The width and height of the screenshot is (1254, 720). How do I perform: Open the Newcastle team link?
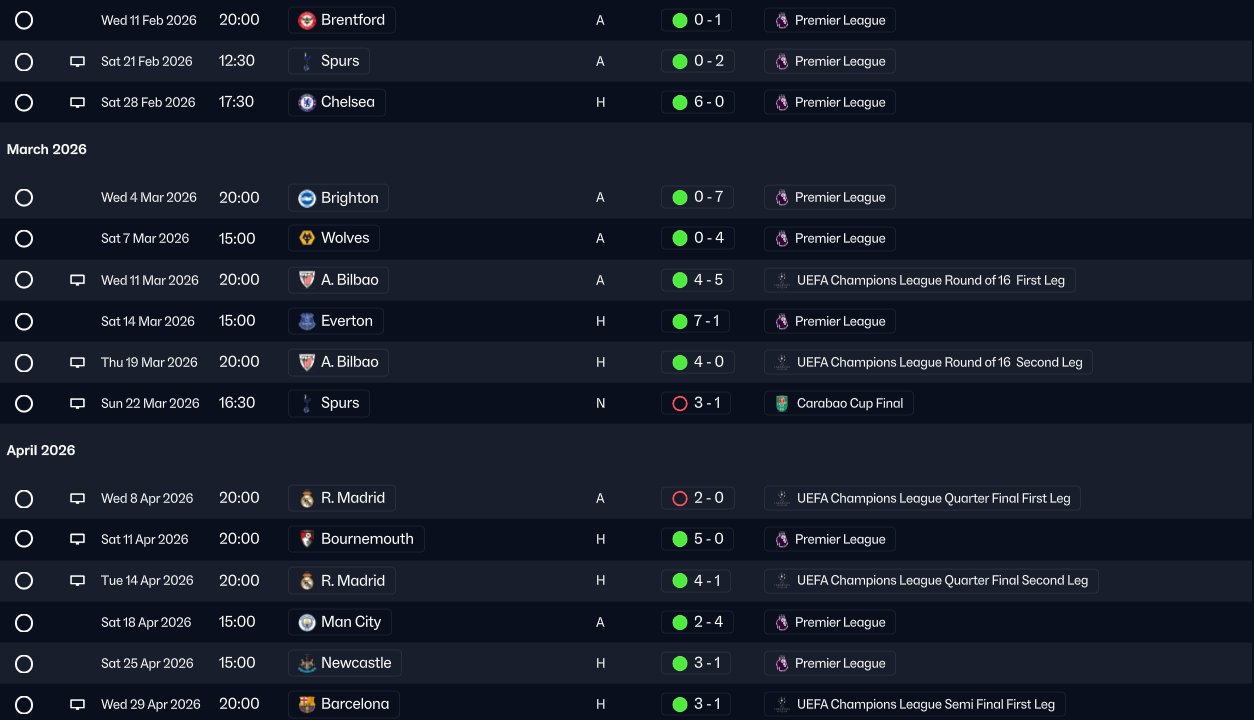point(355,663)
